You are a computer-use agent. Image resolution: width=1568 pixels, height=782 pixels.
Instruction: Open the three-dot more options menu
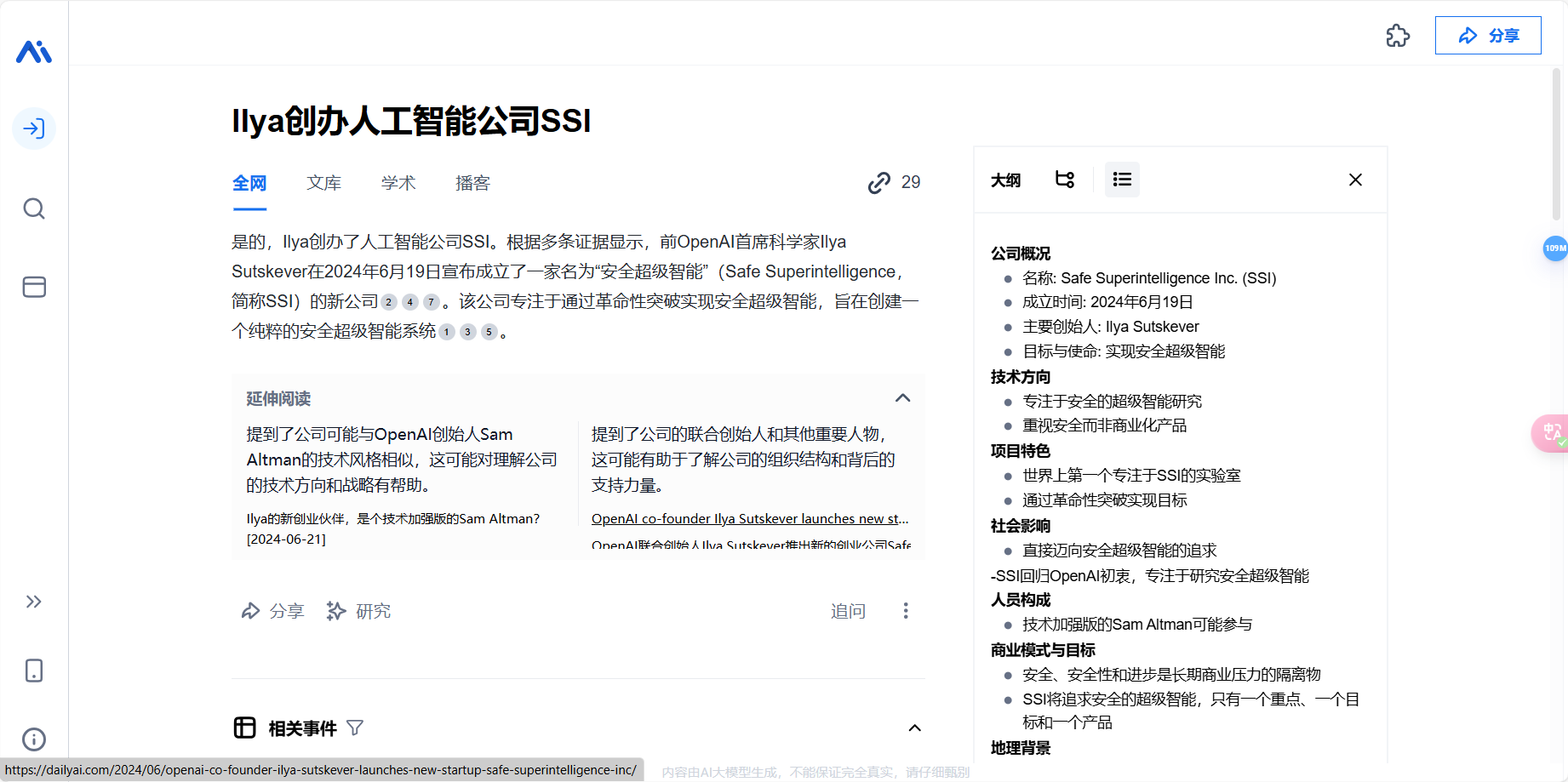[906, 611]
